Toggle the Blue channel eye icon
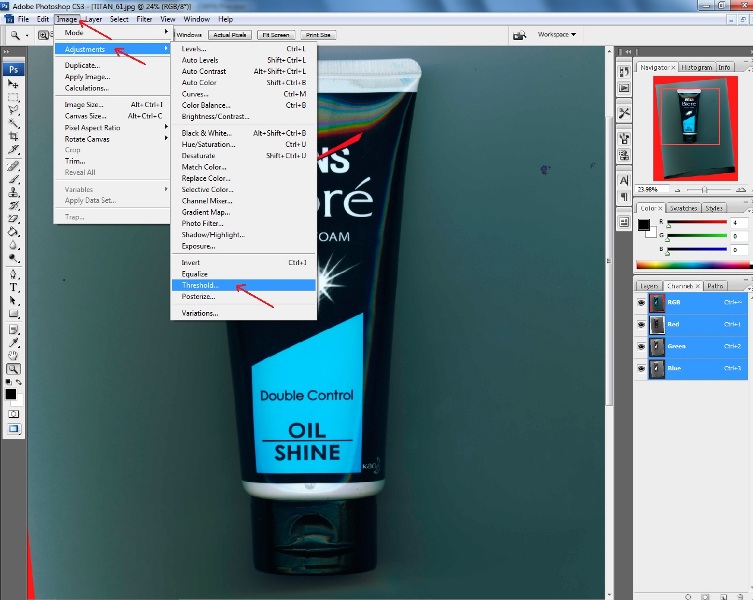The image size is (753, 600). 641,369
